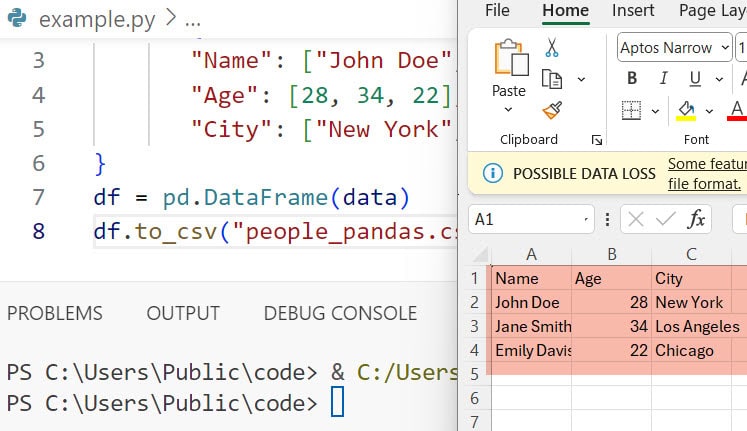Toggle Underline formatting
Screen dimensions: 747x431
click(x=695, y=79)
